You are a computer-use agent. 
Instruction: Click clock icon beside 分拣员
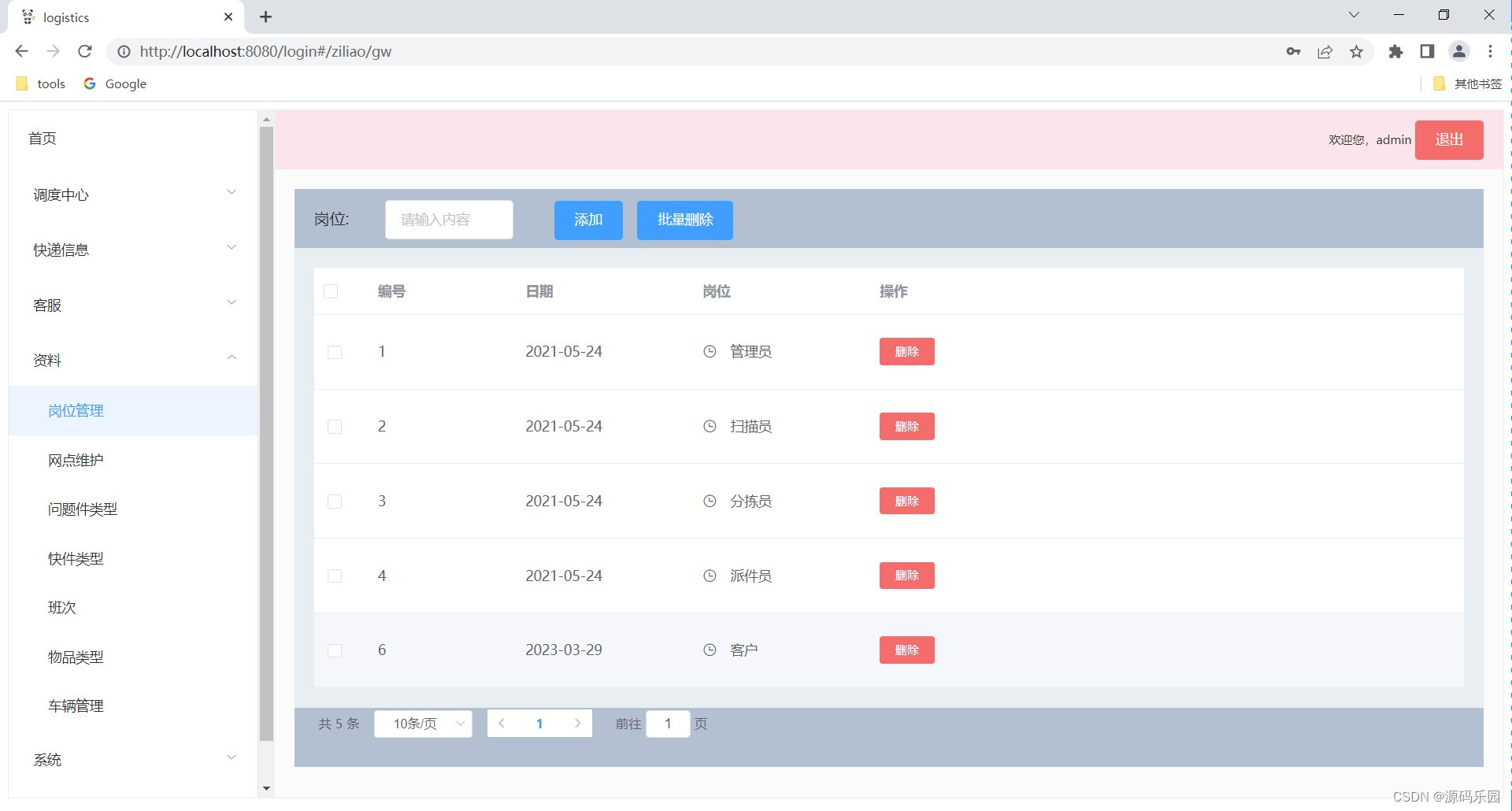point(710,501)
